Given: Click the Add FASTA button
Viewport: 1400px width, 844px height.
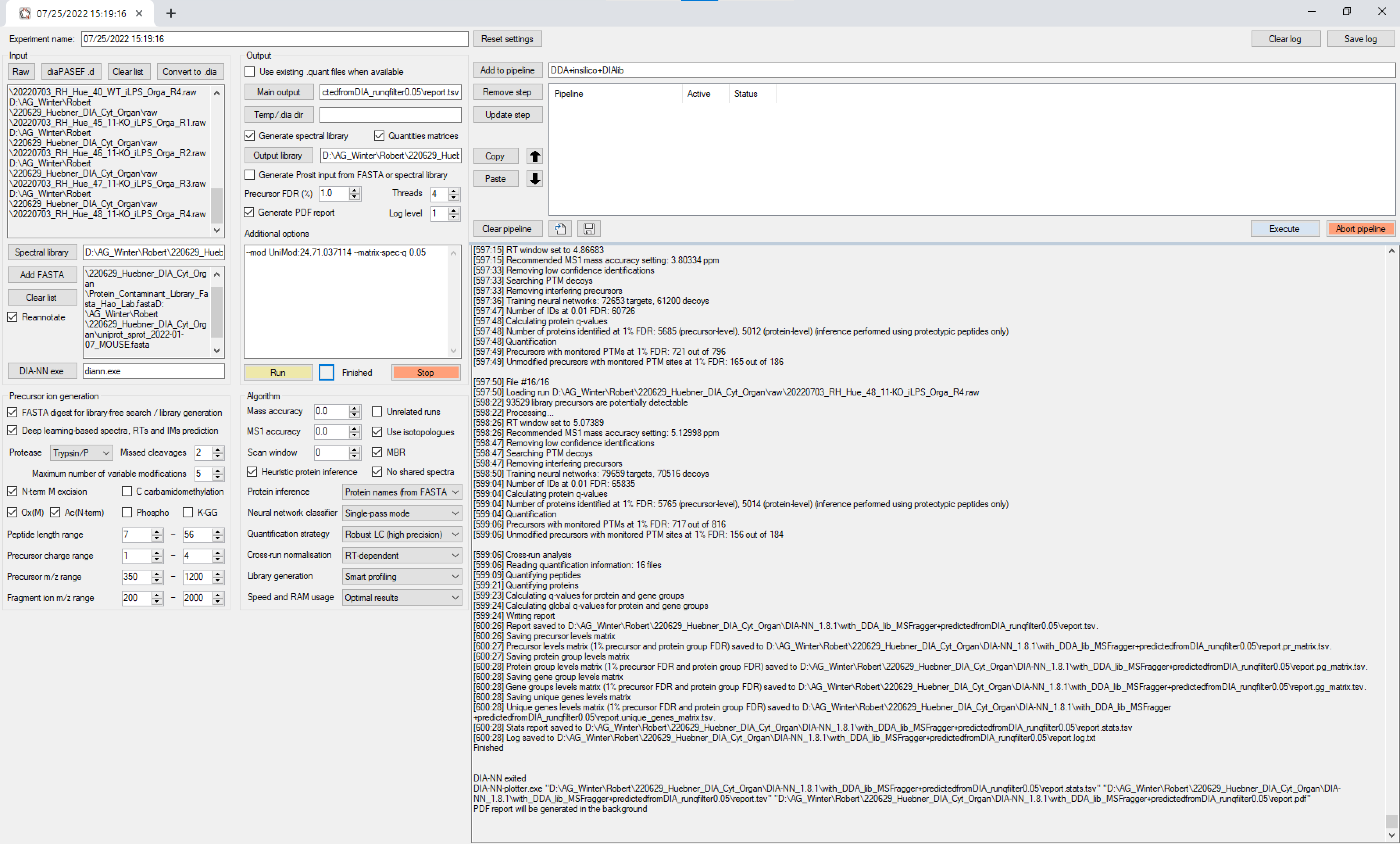Looking at the screenshot, I should click(x=42, y=275).
